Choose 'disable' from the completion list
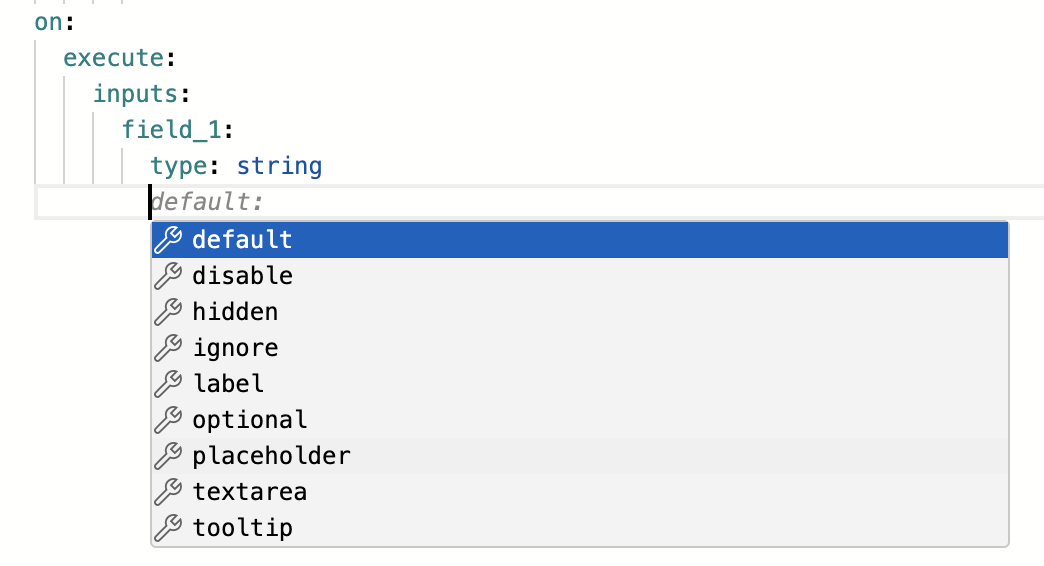 pos(242,276)
